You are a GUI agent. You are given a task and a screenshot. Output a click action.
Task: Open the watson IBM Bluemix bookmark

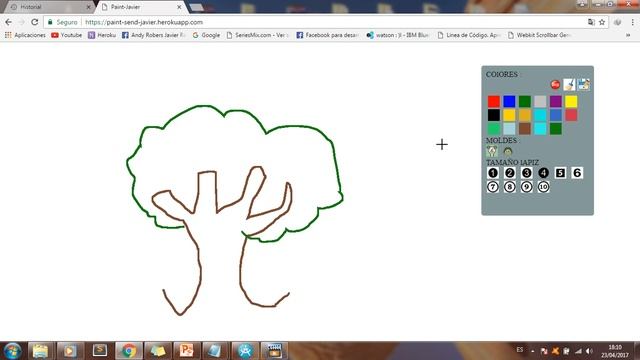click(x=398, y=35)
